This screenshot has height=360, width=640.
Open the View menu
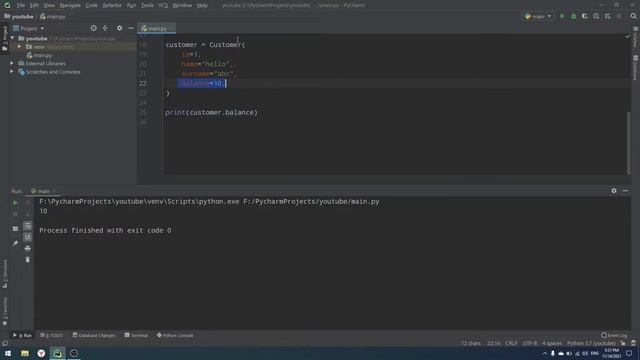coord(49,5)
